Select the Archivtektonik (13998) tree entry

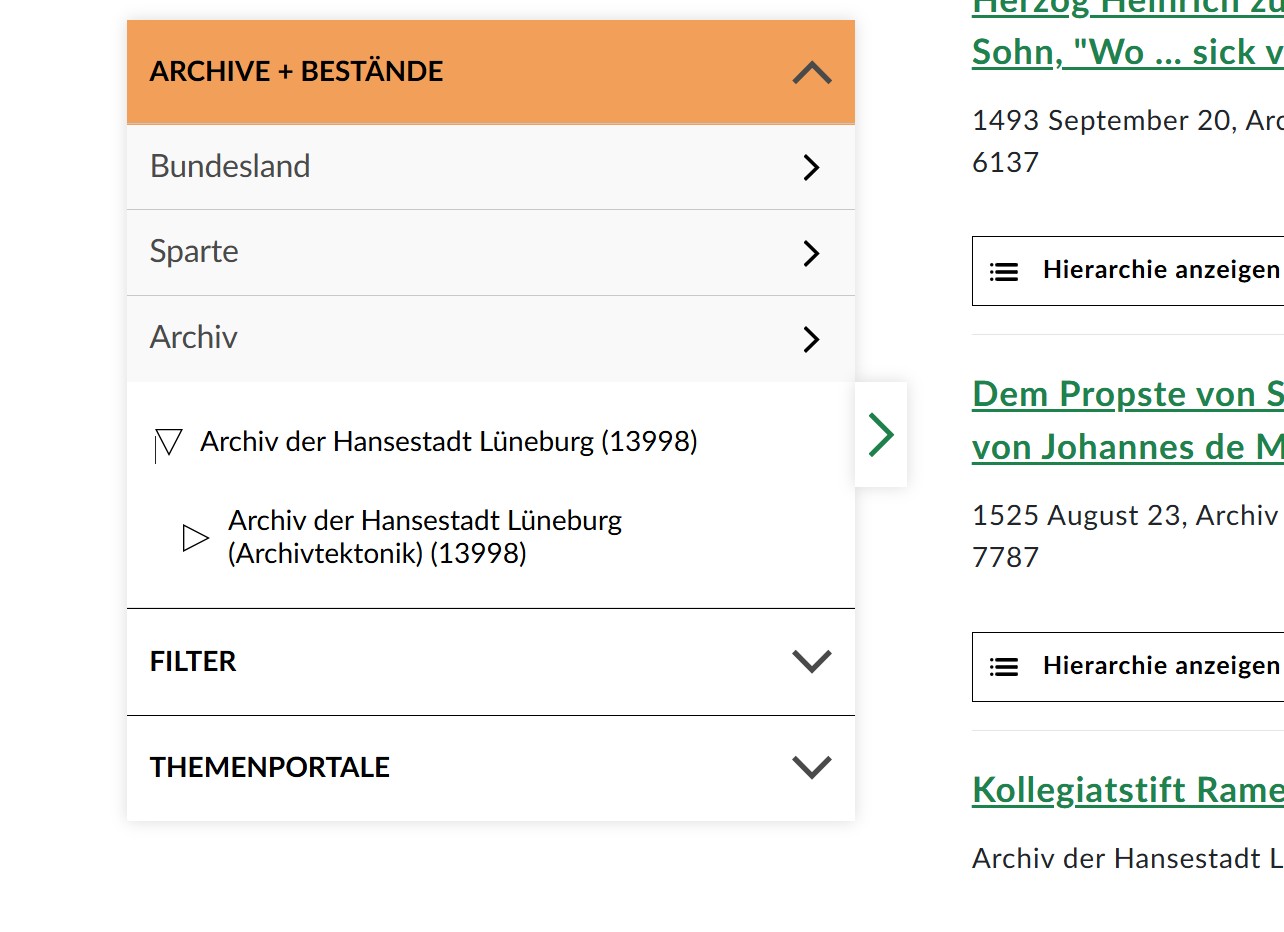click(424, 537)
